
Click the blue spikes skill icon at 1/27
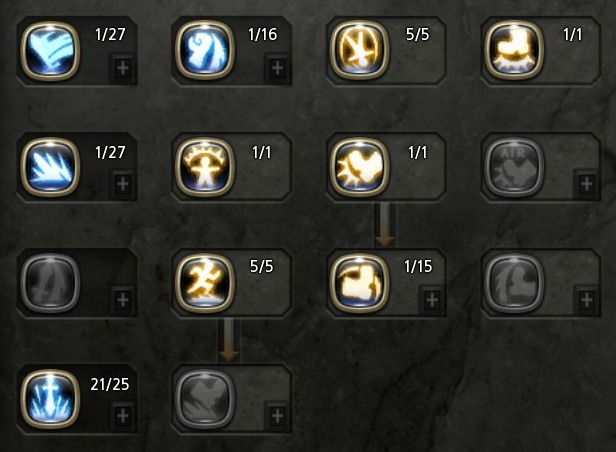coord(50,167)
